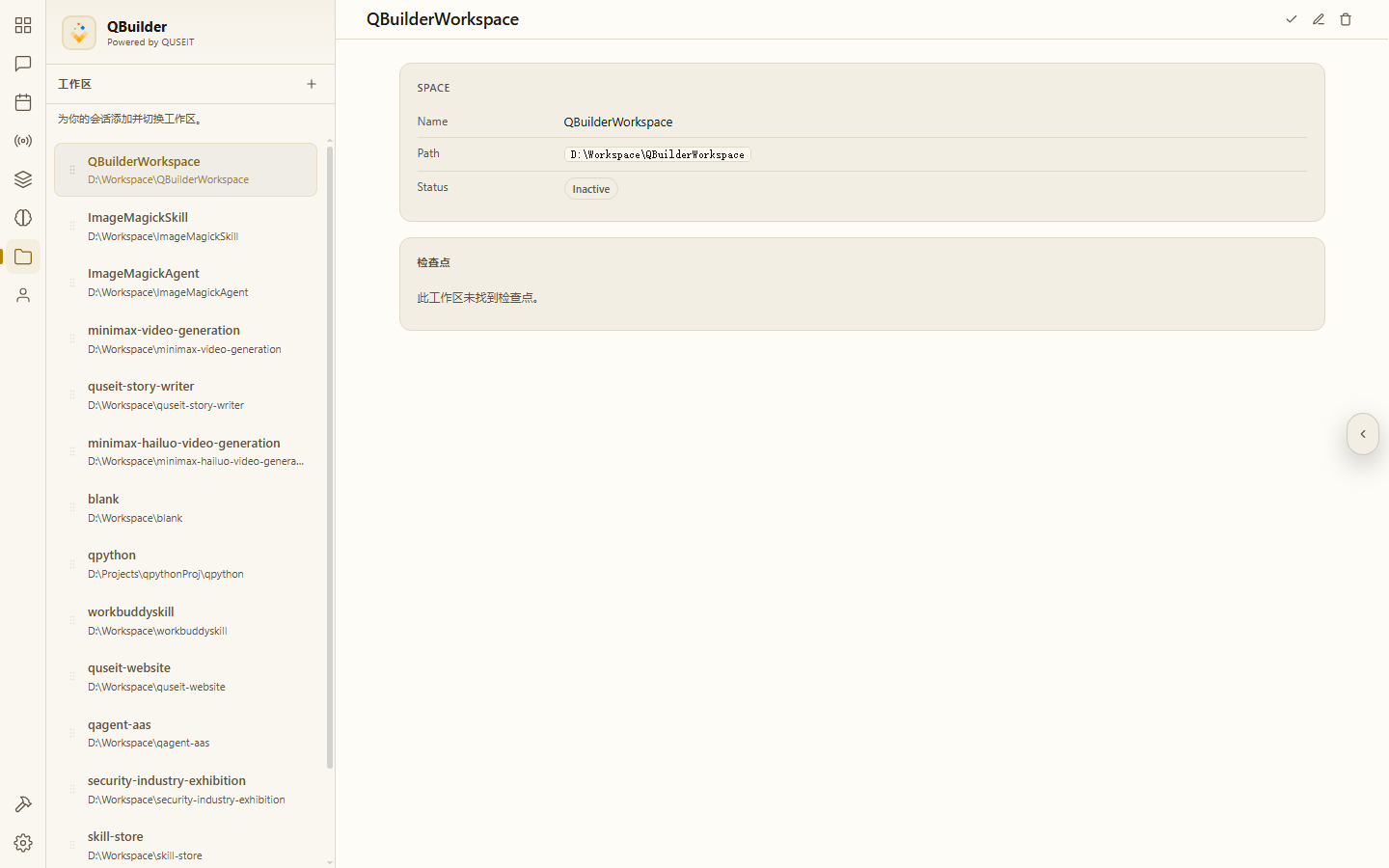
Task: Open the hammer tools icon
Action: point(23,804)
